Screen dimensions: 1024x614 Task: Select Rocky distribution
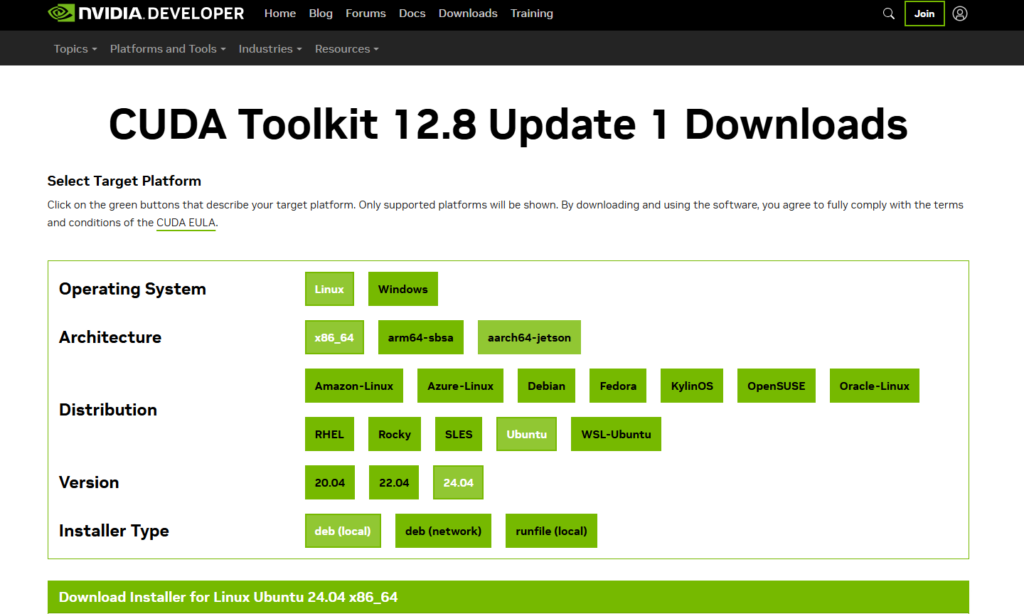394,434
